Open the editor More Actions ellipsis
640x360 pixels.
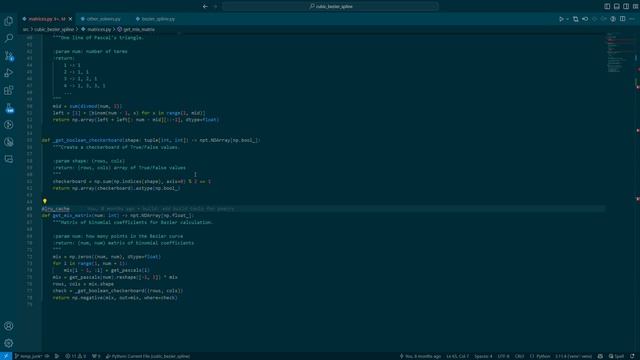pos(632,19)
